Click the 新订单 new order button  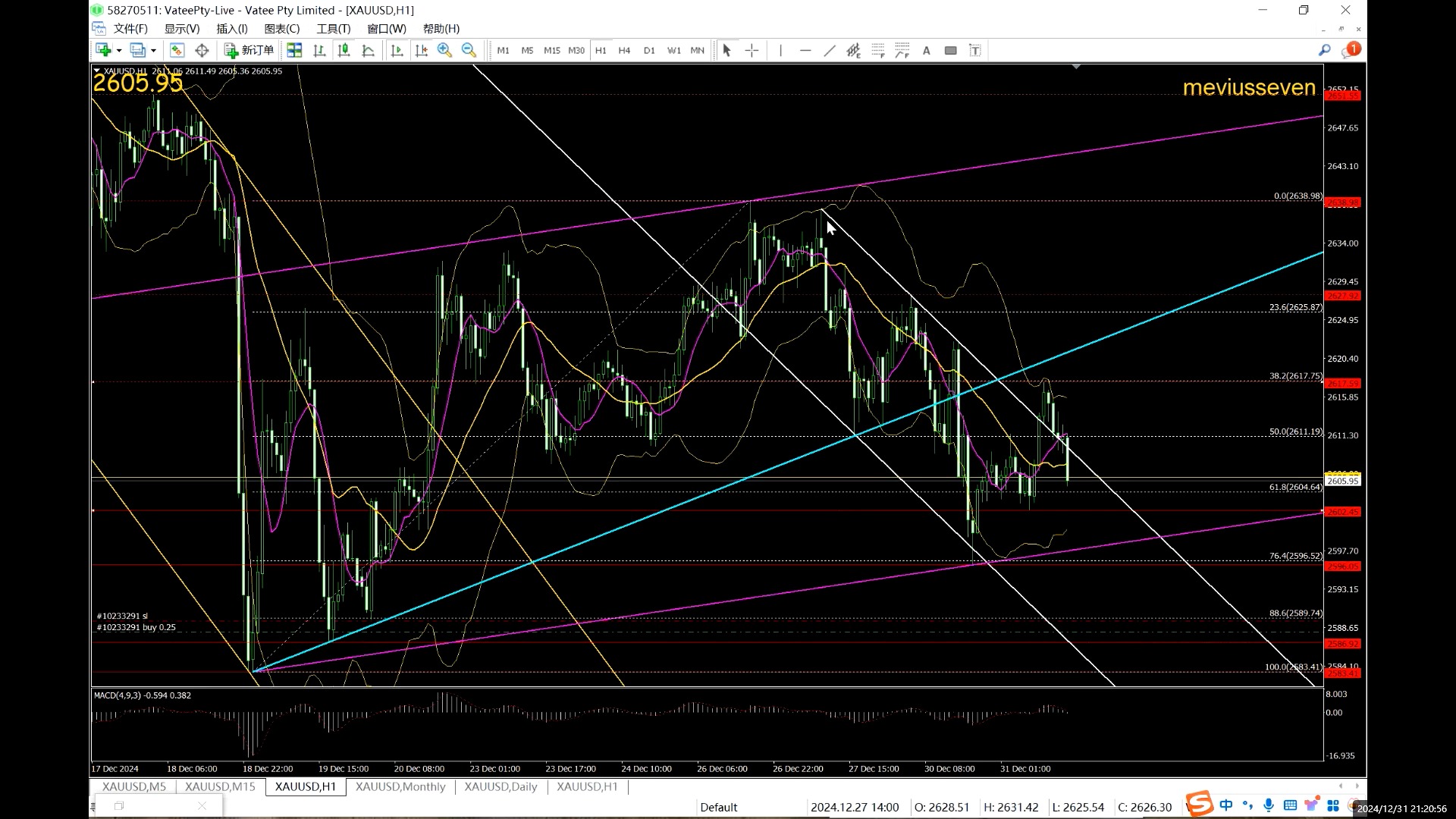[x=249, y=50]
